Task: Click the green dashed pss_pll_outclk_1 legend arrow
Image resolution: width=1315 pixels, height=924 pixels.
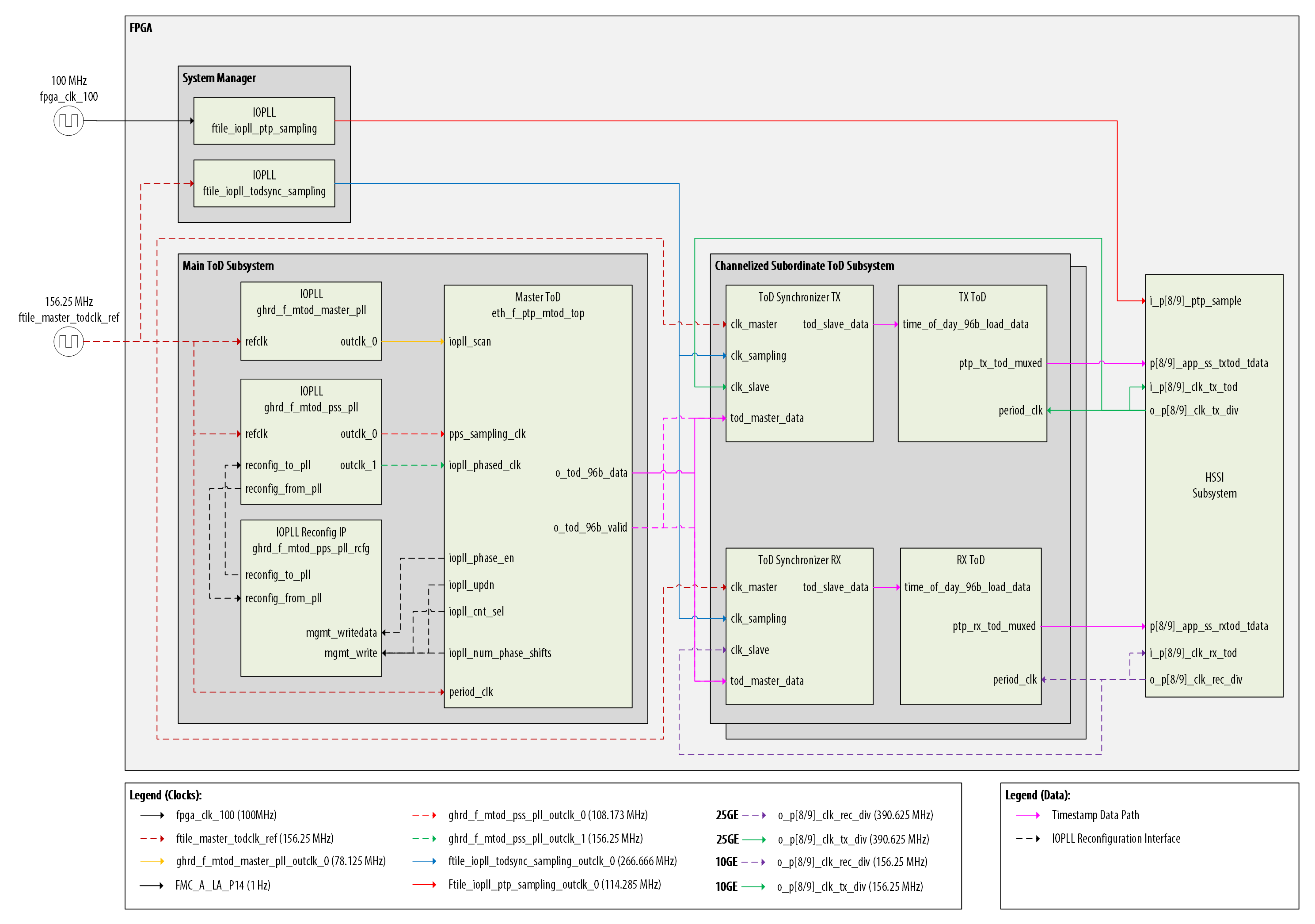Action: click(x=424, y=839)
